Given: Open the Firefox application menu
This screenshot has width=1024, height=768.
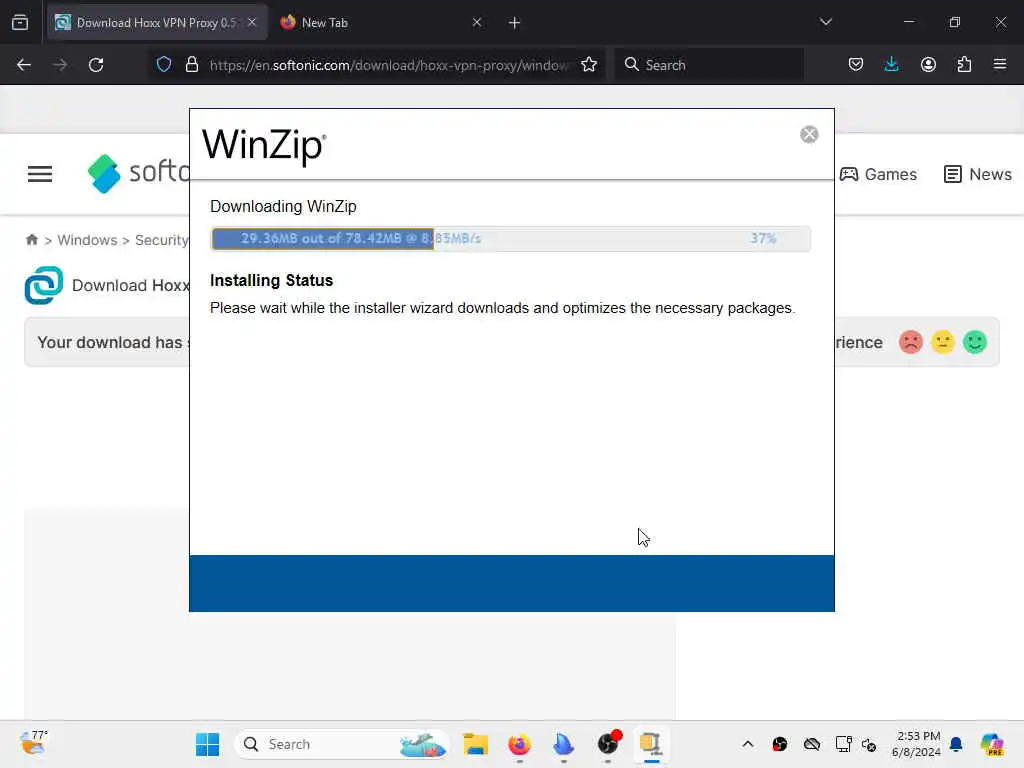Looking at the screenshot, I should [x=1000, y=64].
